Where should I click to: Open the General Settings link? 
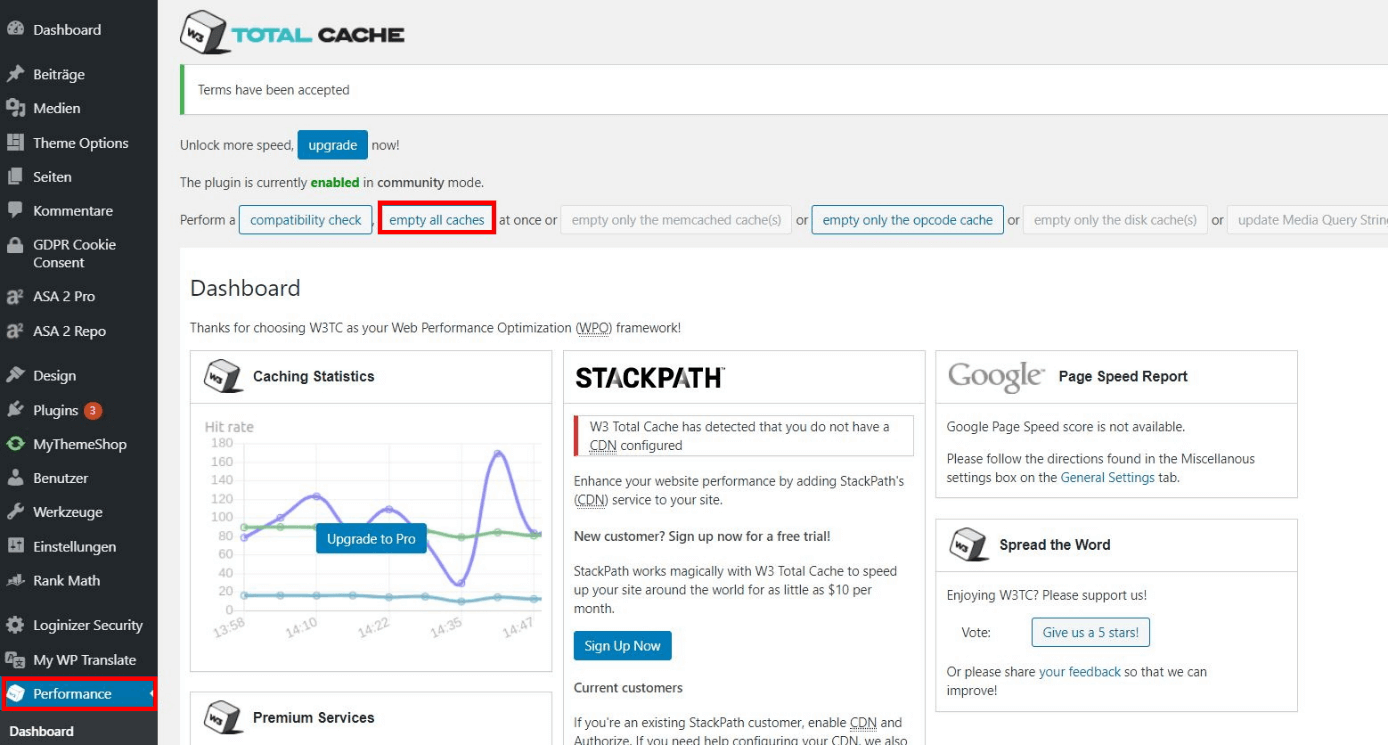[x=1108, y=477]
